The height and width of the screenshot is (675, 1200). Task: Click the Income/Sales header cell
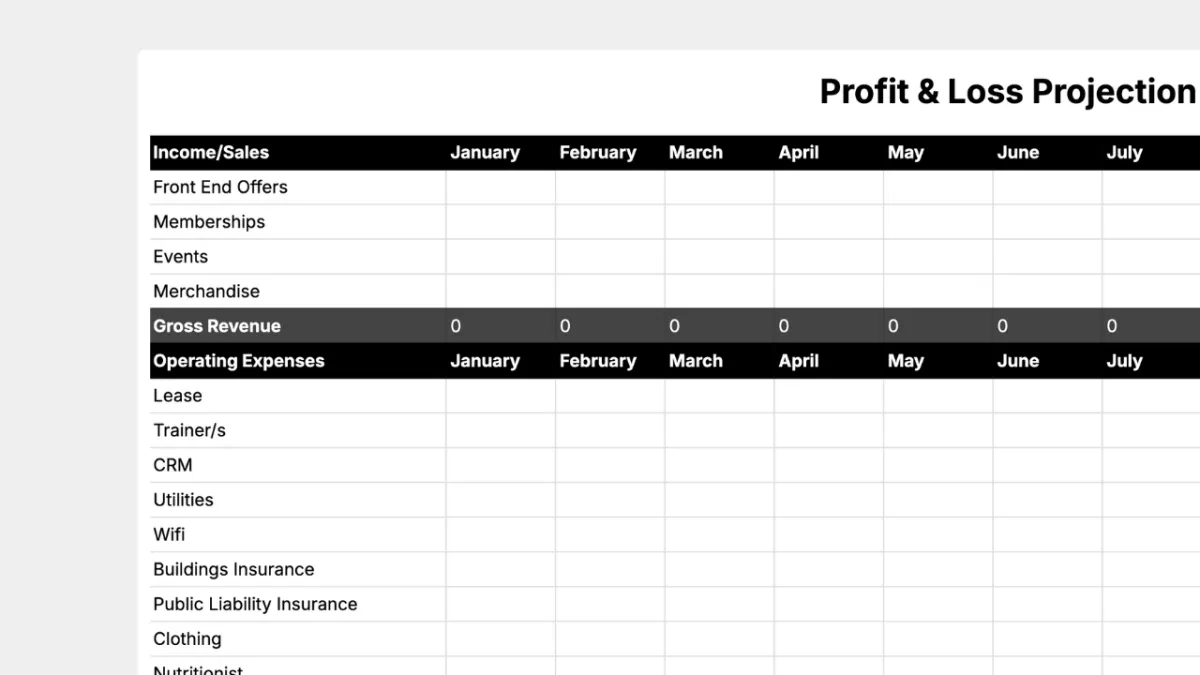298,153
